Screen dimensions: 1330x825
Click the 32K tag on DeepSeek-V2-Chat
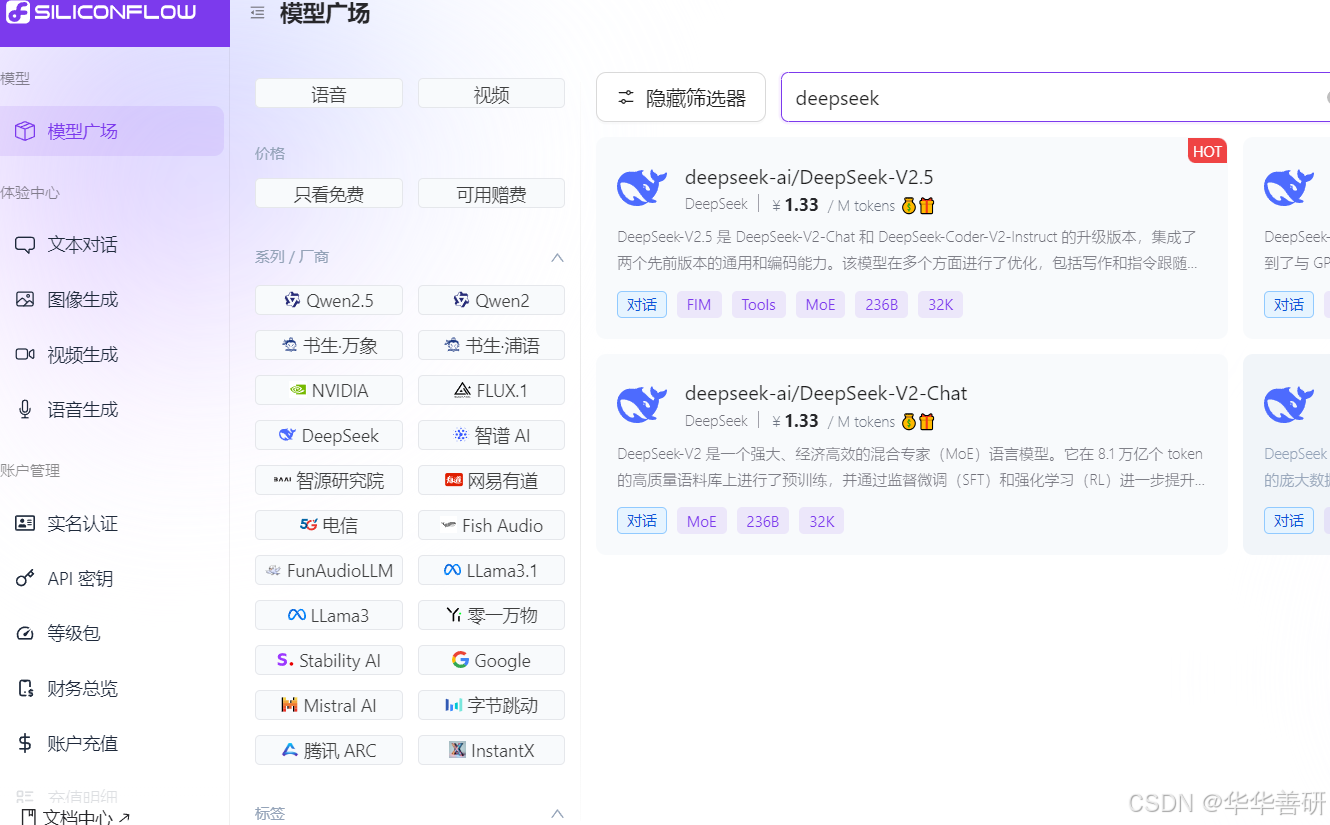[821, 520]
